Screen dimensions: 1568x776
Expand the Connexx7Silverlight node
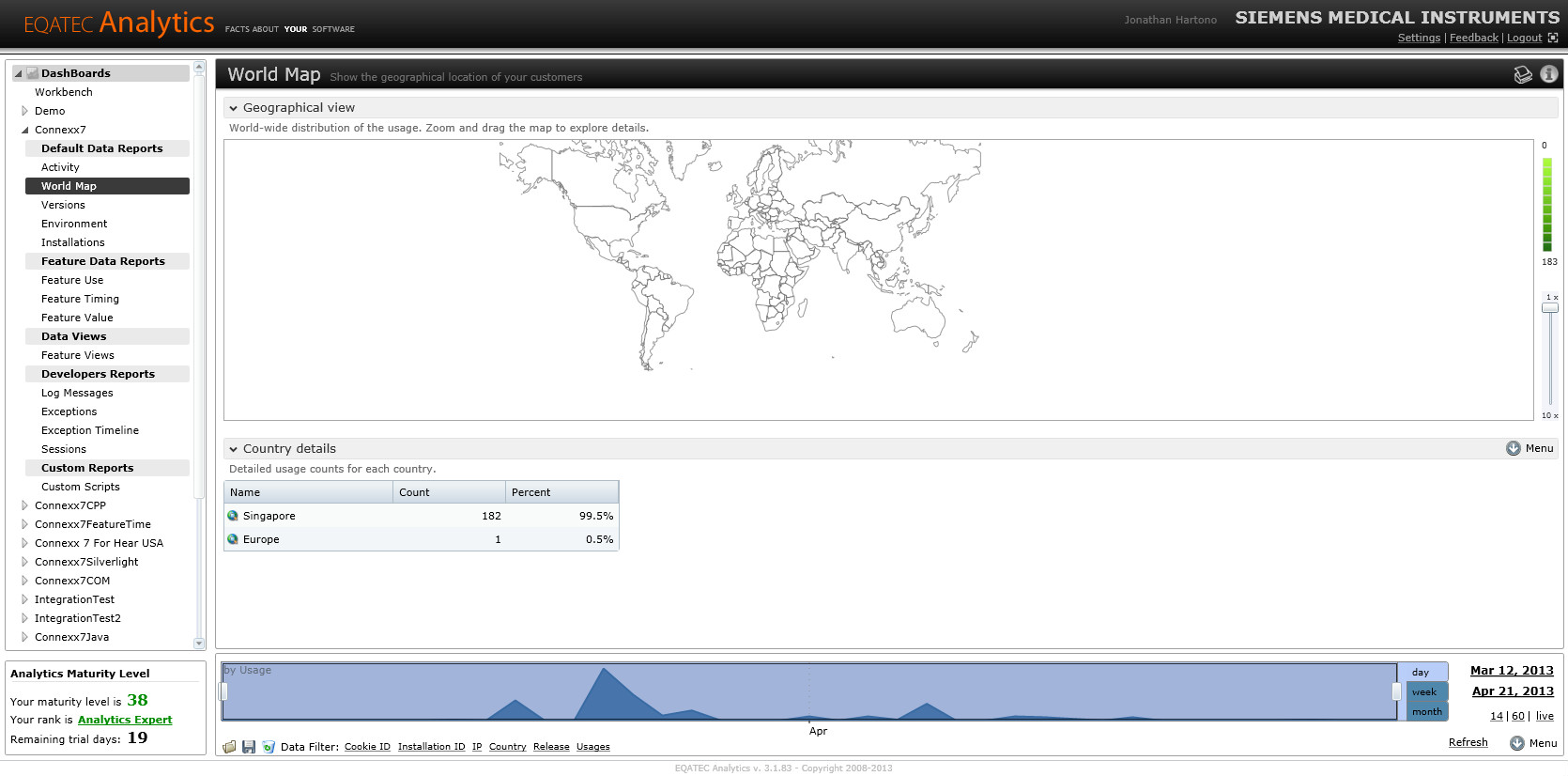pos(25,562)
